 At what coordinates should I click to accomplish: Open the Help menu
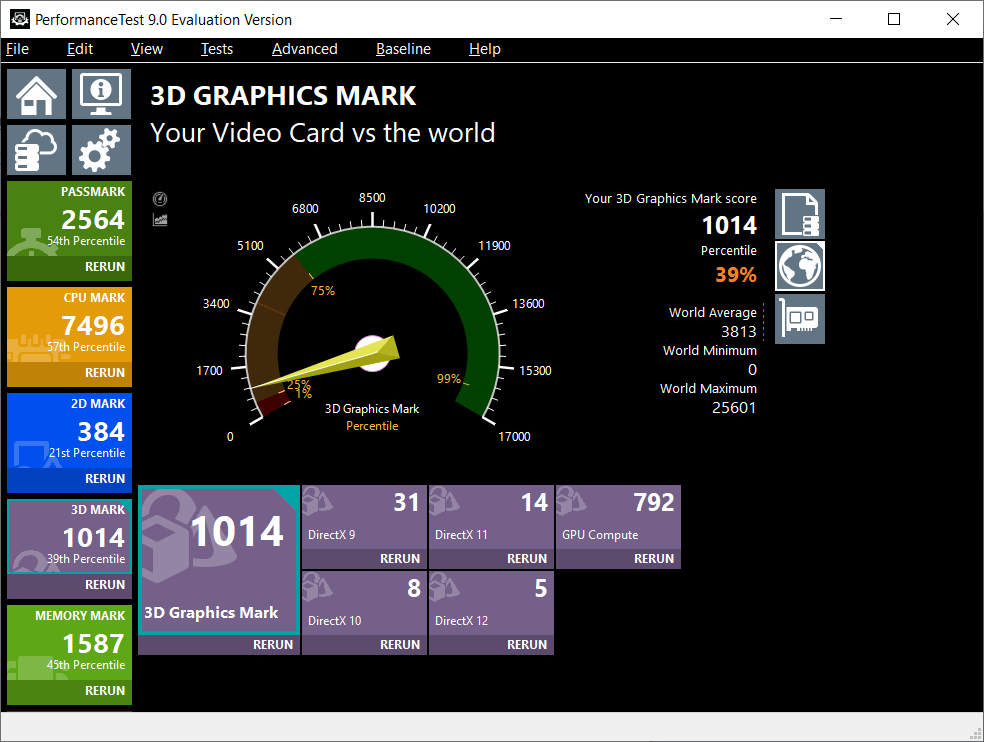[484, 49]
